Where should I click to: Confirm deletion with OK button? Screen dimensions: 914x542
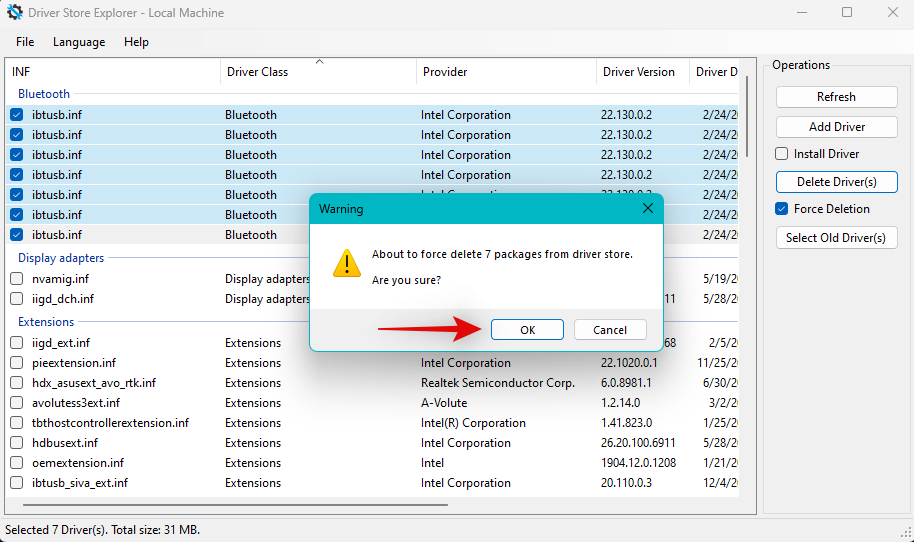527,330
